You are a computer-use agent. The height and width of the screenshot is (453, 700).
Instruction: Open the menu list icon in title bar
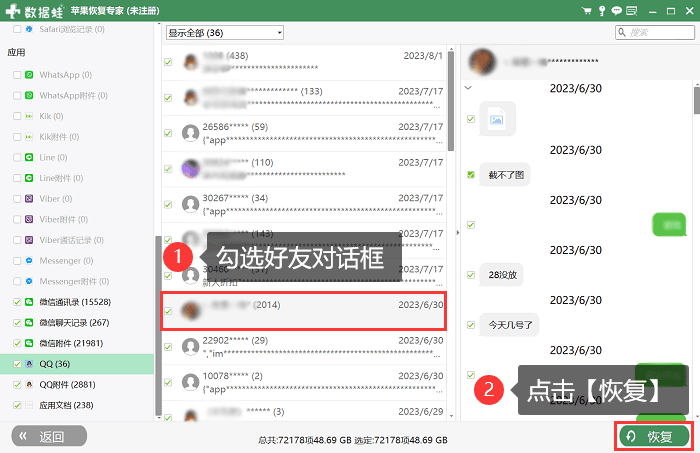(631, 11)
